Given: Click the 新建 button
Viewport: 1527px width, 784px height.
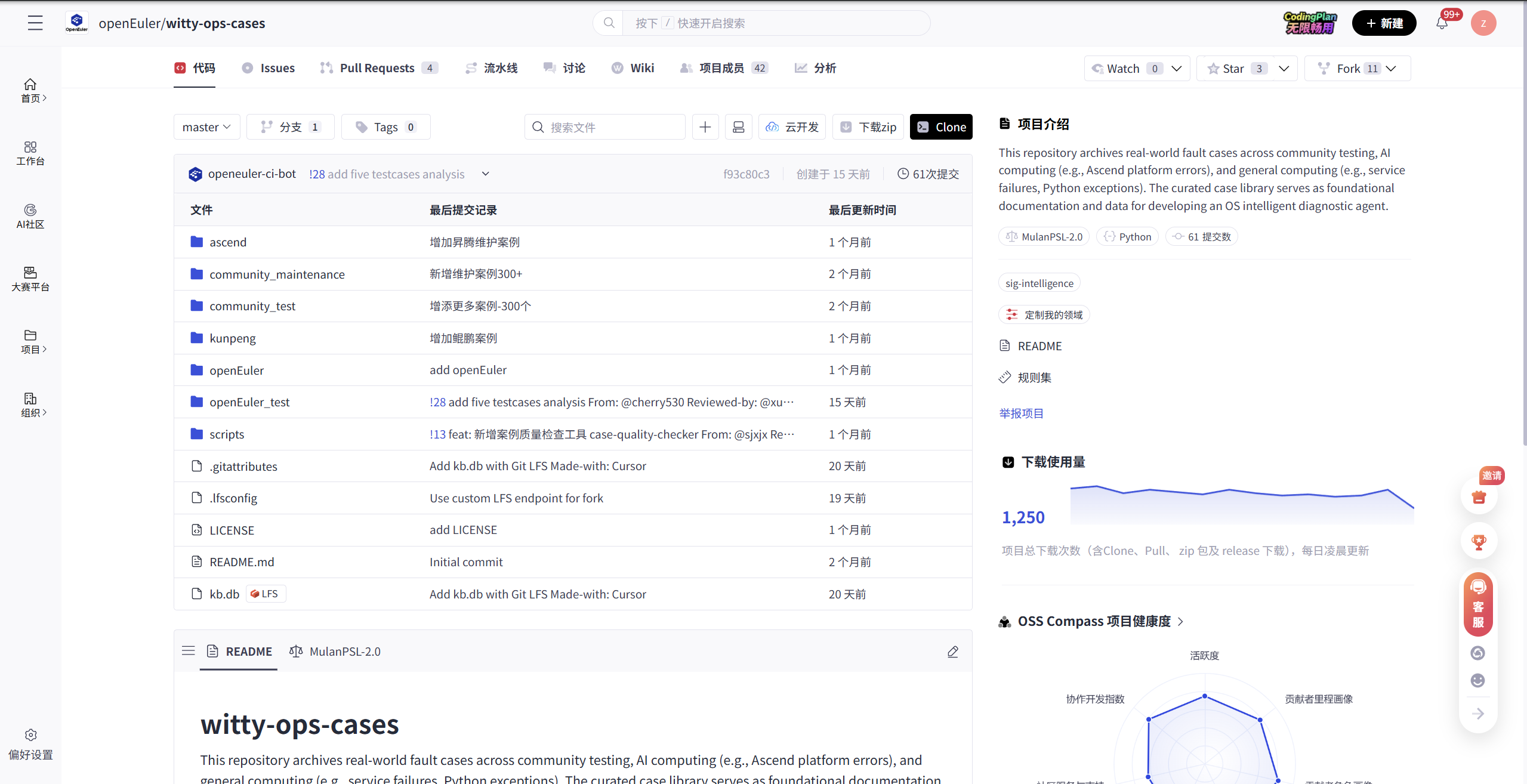Looking at the screenshot, I should (1384, 23).
